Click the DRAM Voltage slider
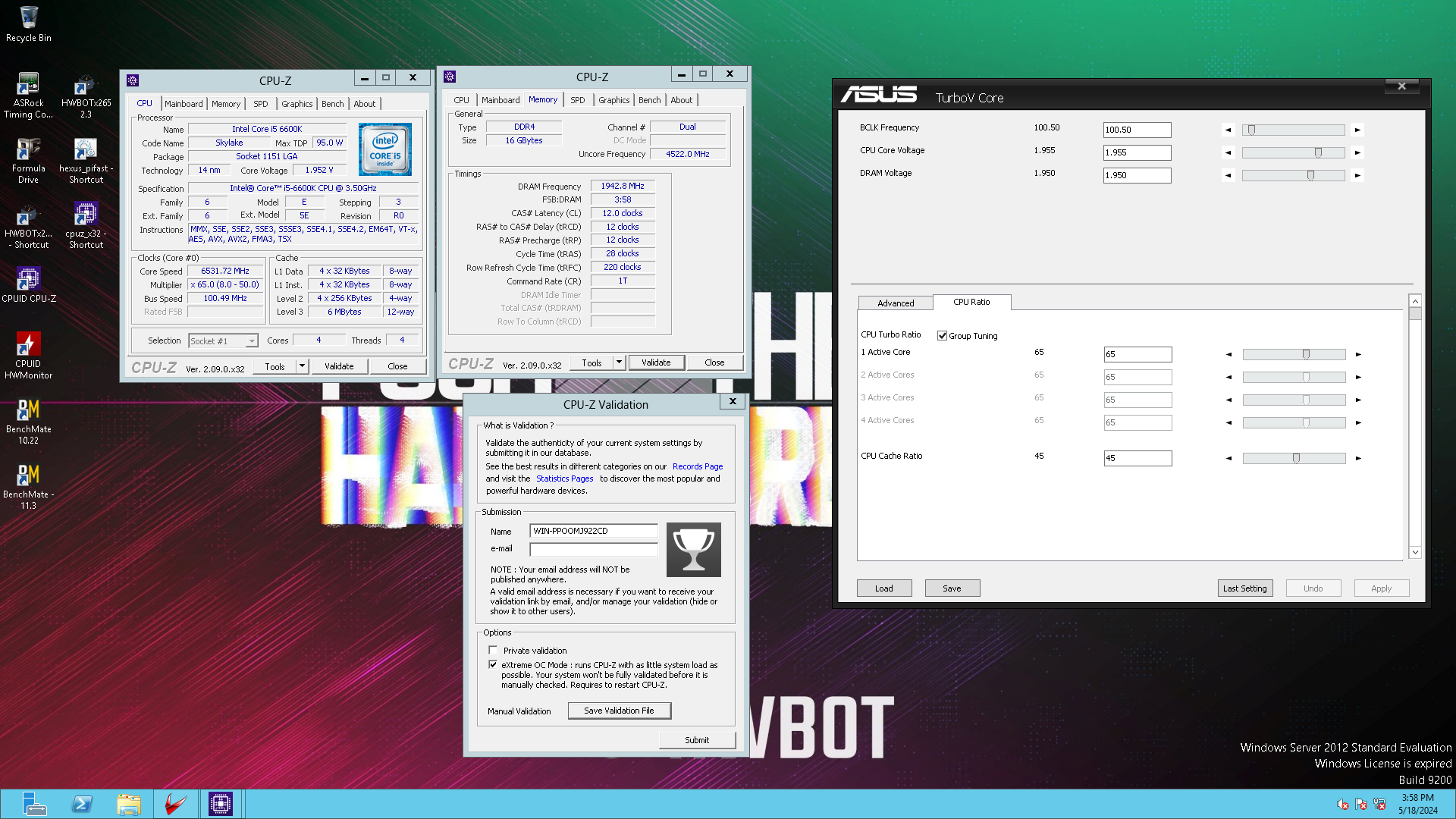 [1293, 175]
